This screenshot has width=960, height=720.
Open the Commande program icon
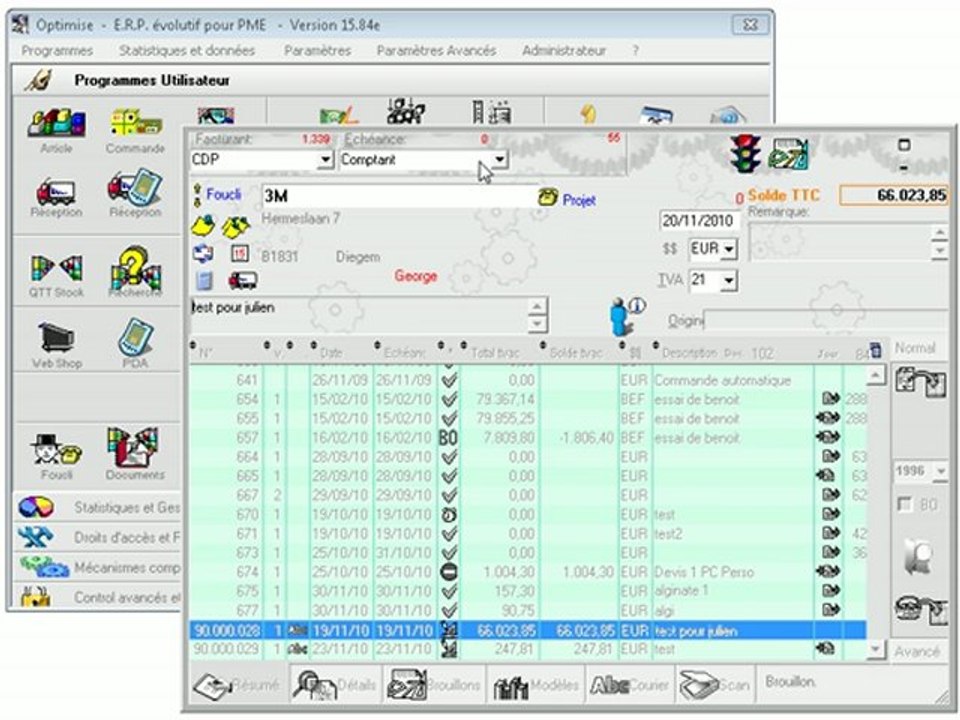point(136,124)
